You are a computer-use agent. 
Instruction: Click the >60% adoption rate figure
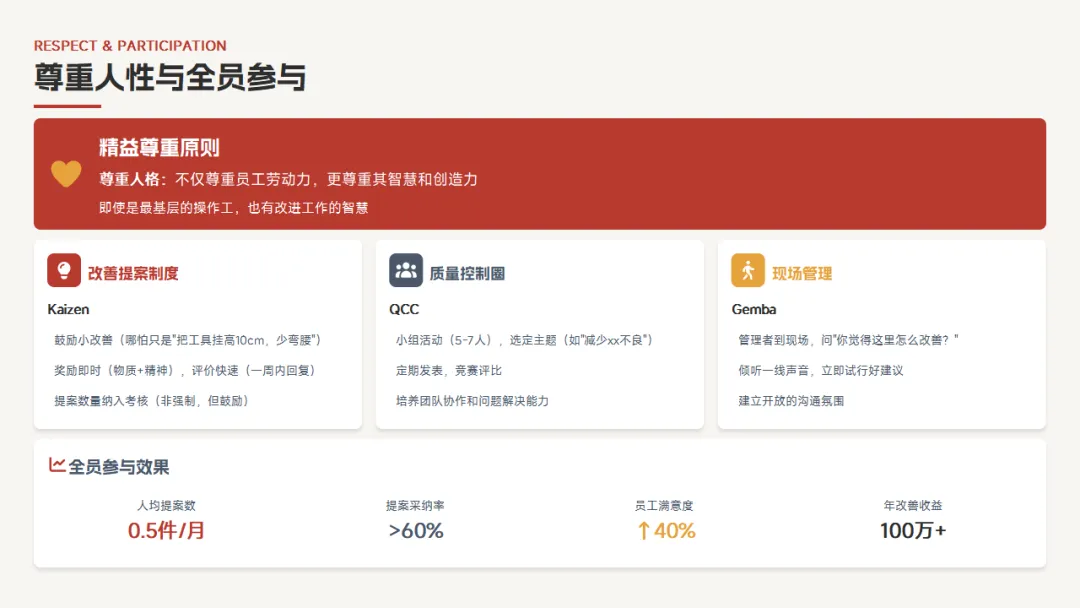pyautogui.click(x=416, y=531)
